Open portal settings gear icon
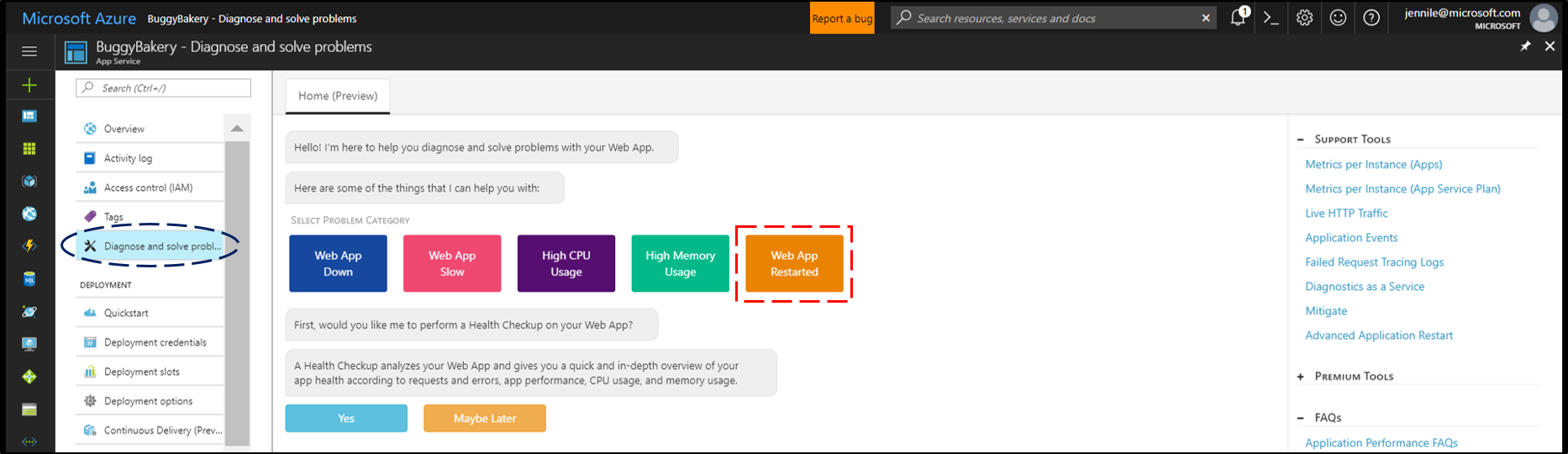1568x454 pixels. [1304, 18]
